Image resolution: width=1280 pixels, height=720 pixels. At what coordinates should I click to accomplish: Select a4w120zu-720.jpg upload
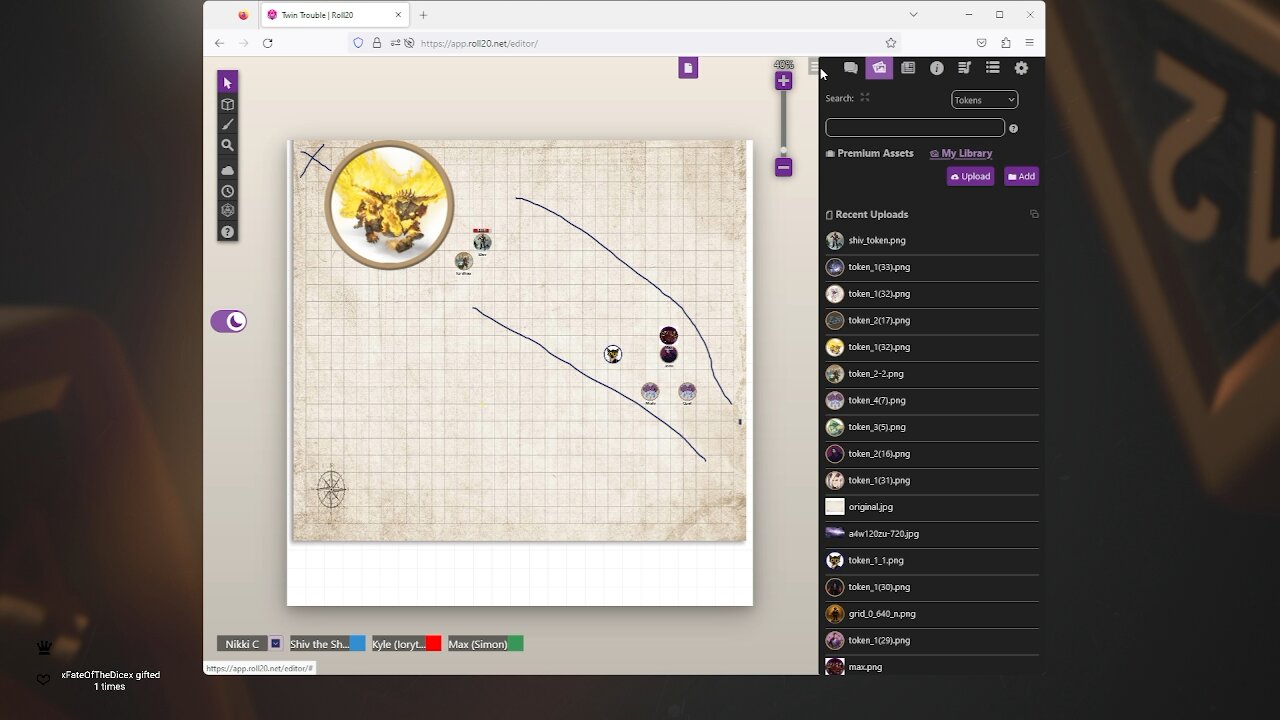tap(932, 533)
